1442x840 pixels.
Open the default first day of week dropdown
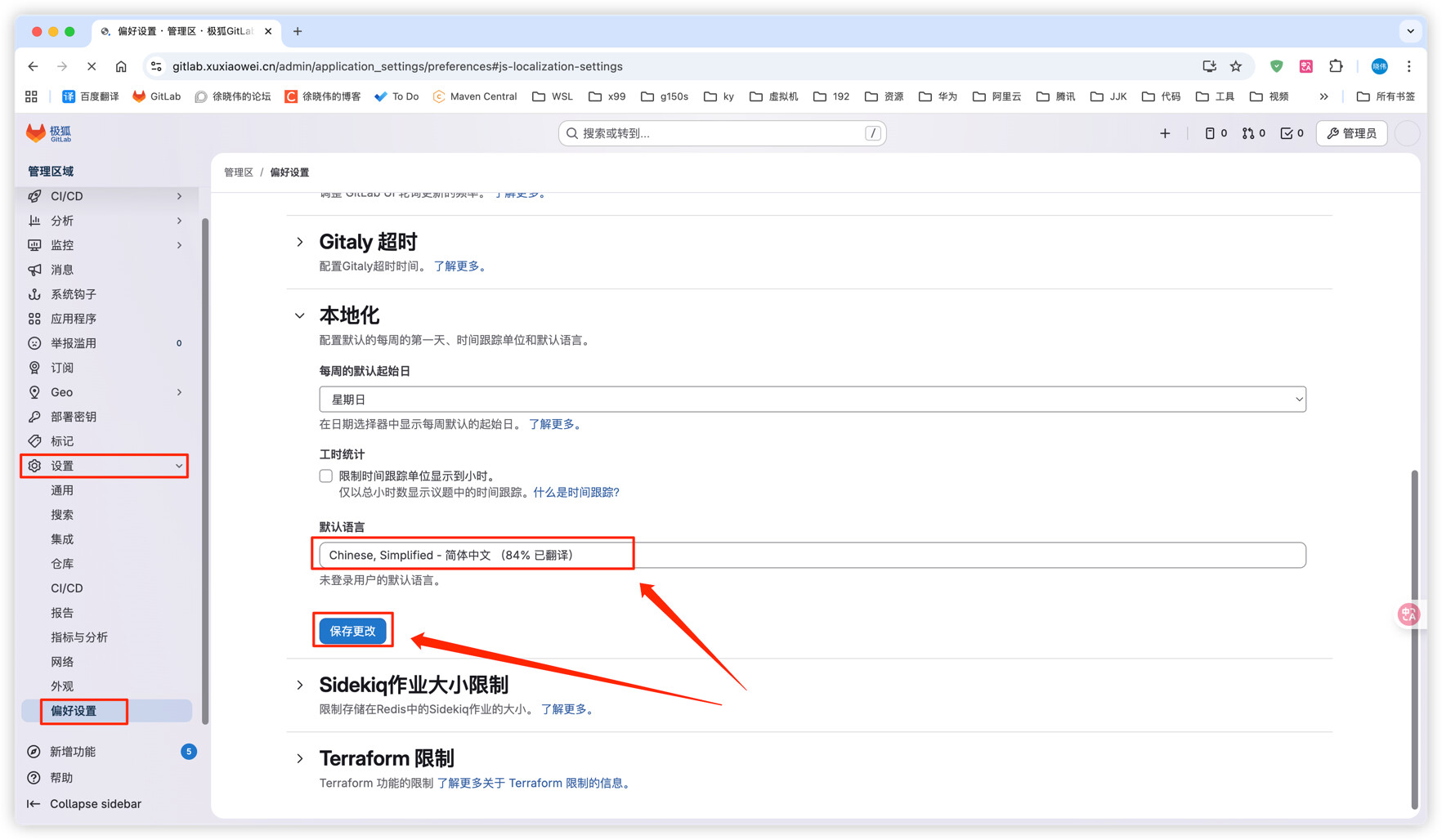coord(812,400)
